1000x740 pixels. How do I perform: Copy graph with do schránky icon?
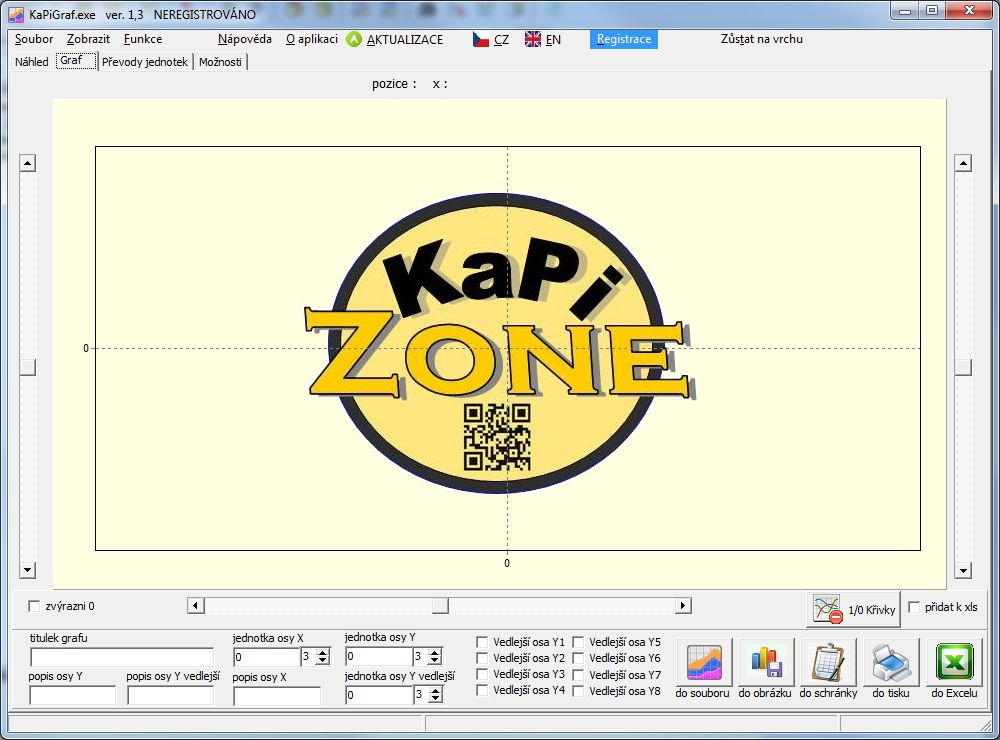[828, 663]
